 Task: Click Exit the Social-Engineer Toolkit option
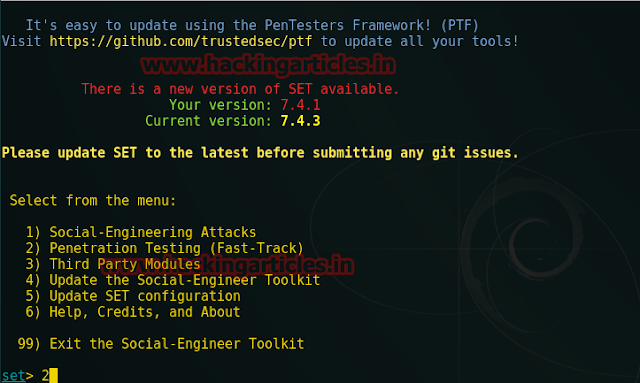point(161,343)
